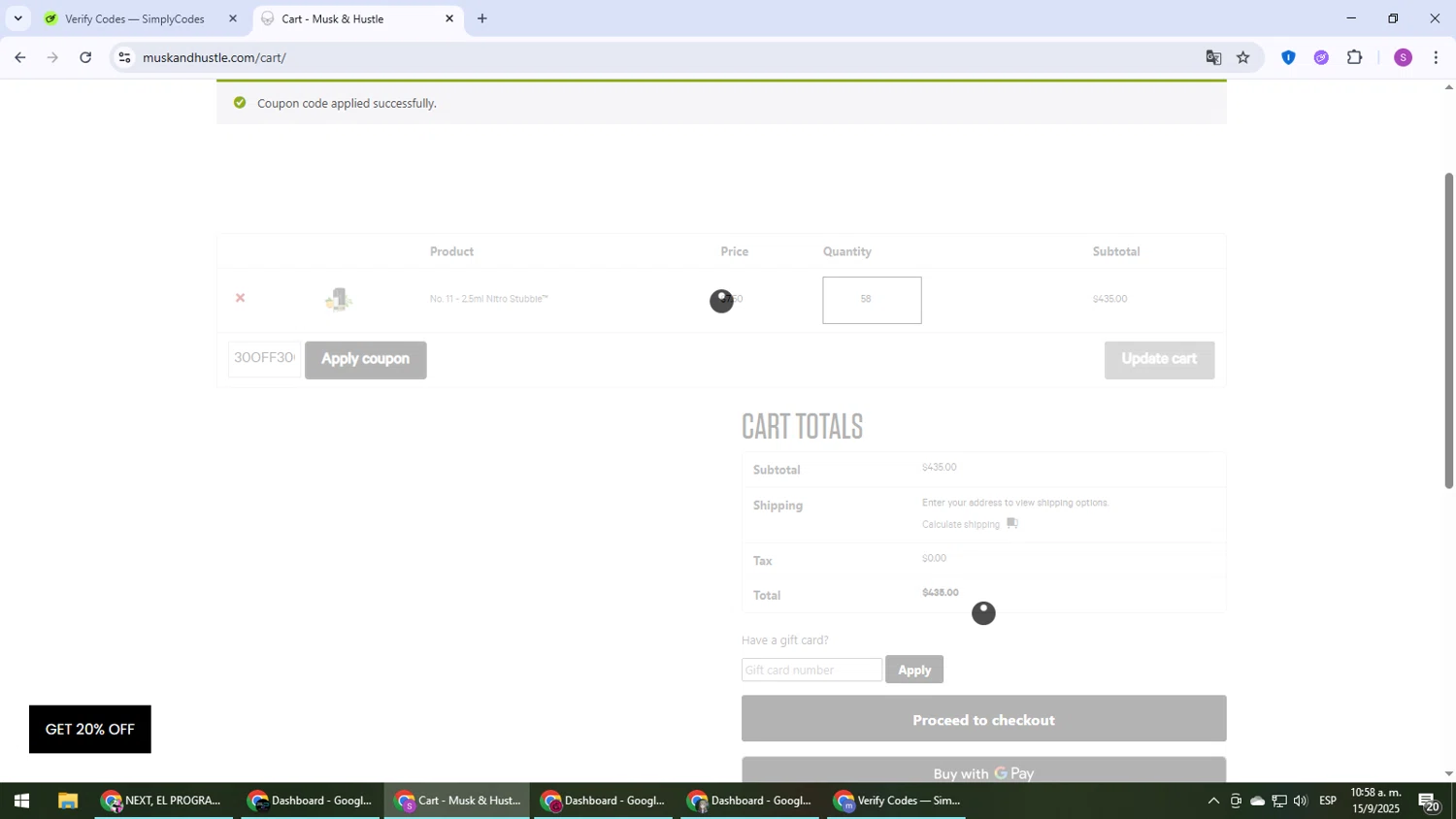
Task: View site information icon
Action: click(124, 58)
